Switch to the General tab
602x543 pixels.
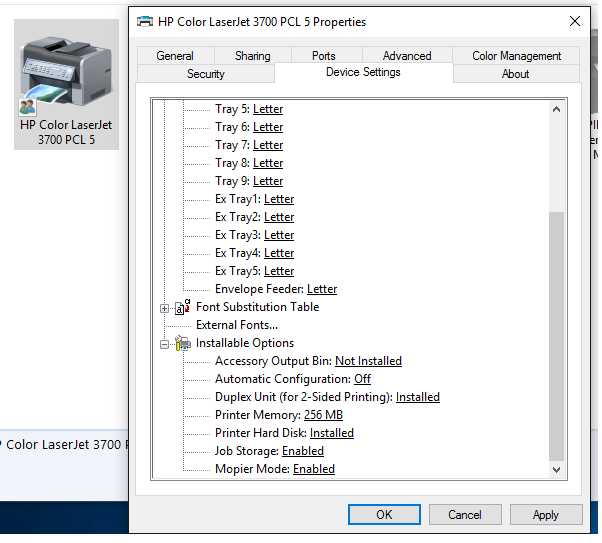tap(175, 56)
